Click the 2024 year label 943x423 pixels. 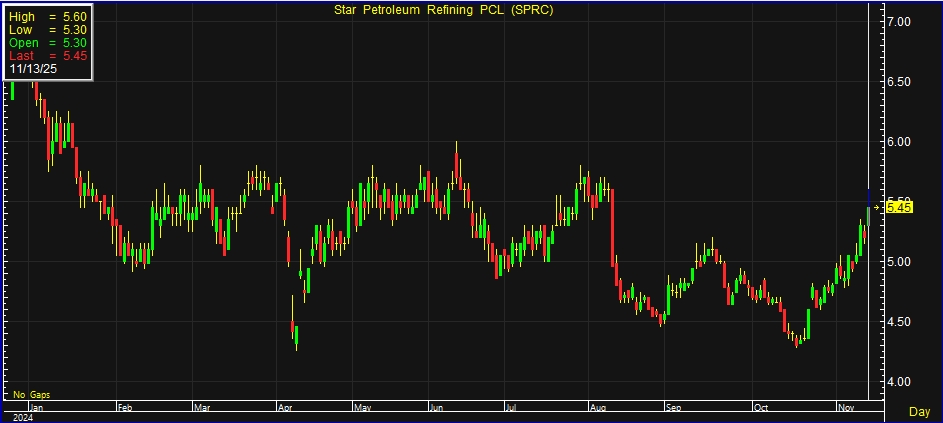[18, 418]
